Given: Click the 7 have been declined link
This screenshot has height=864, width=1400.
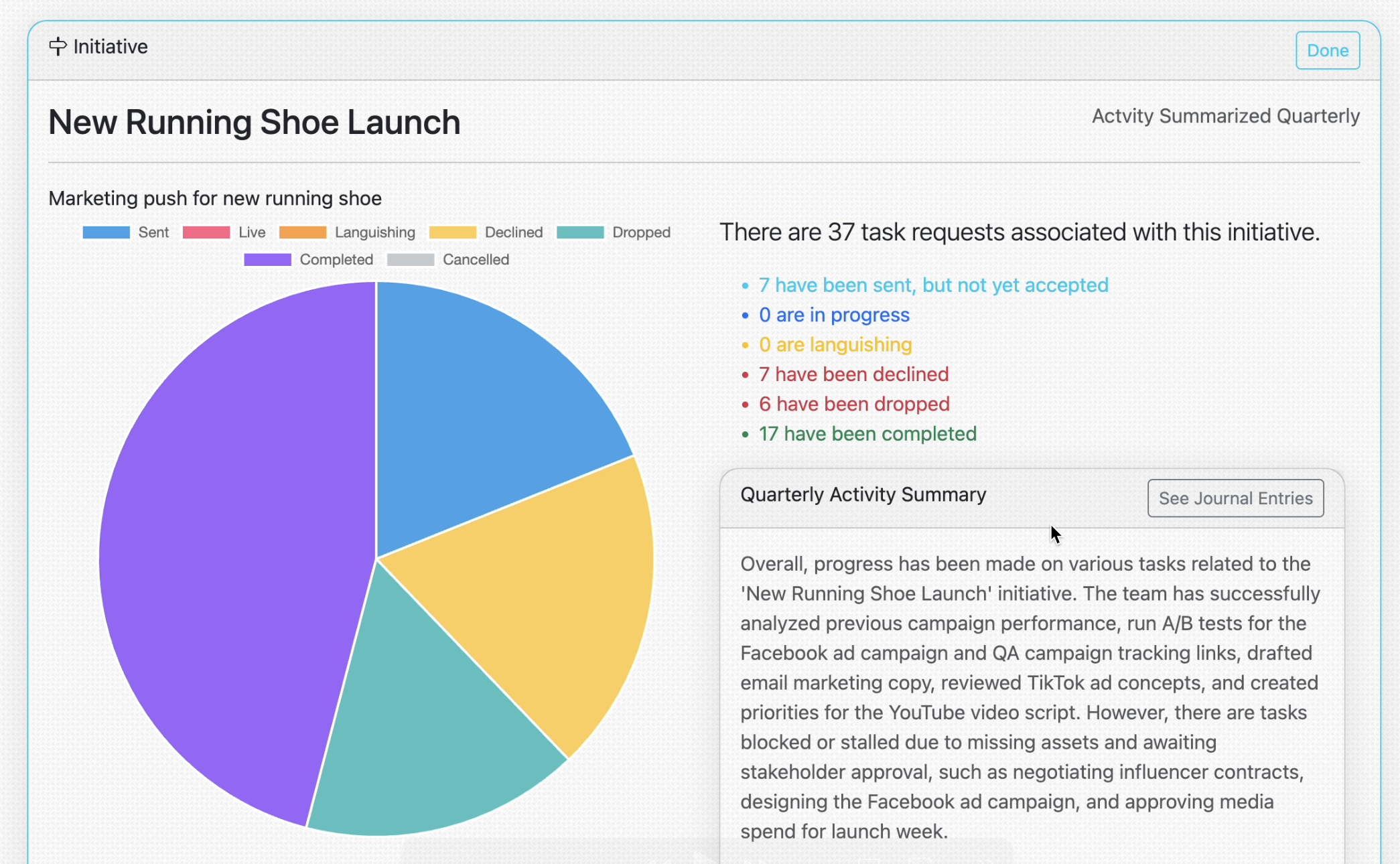Looking at the screenshot, I should click(853, 374).
